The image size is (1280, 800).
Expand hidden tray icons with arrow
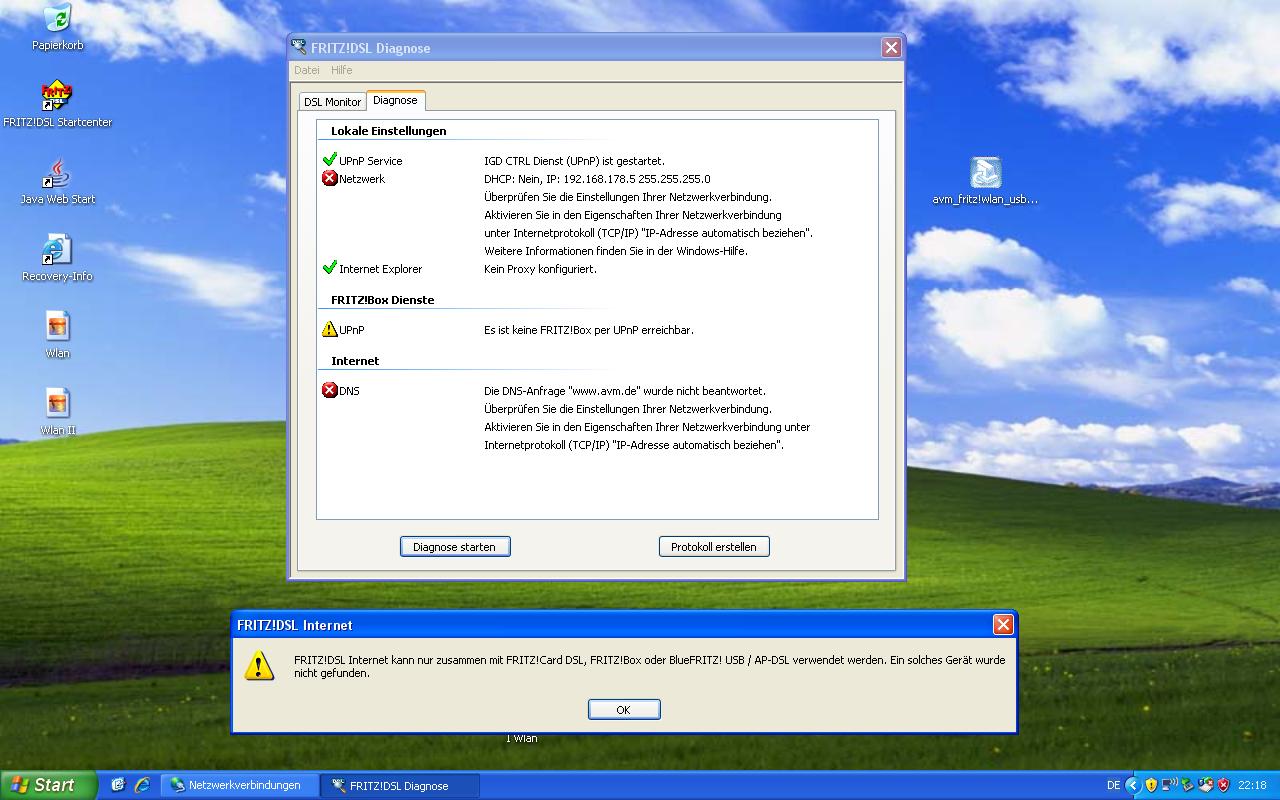click(x=1133, y=785)
